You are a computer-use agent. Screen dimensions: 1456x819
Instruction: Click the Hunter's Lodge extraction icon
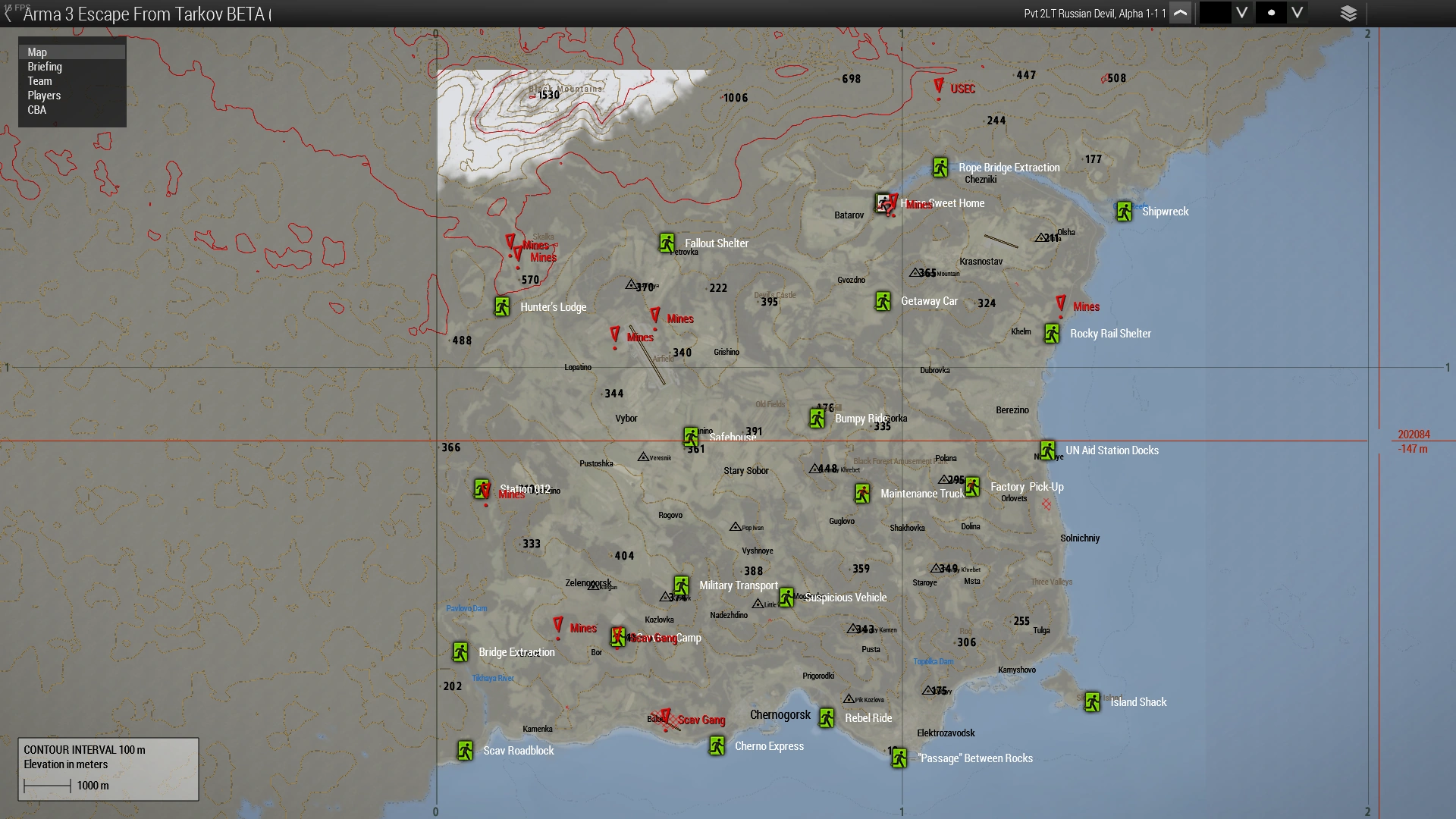pos(502,306)
